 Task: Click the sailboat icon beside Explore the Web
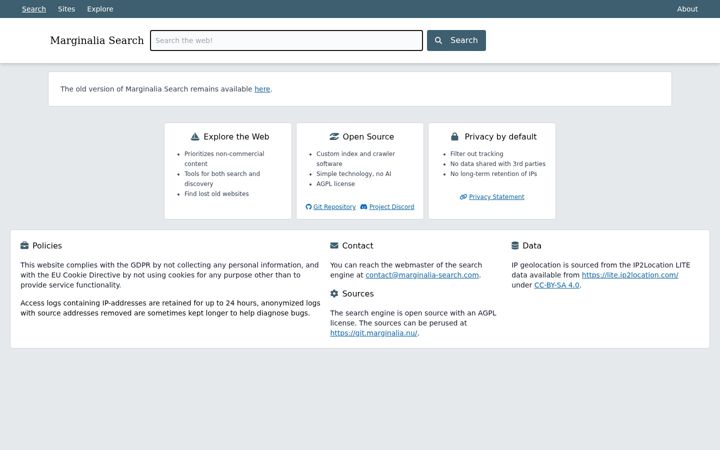point(195,136)
